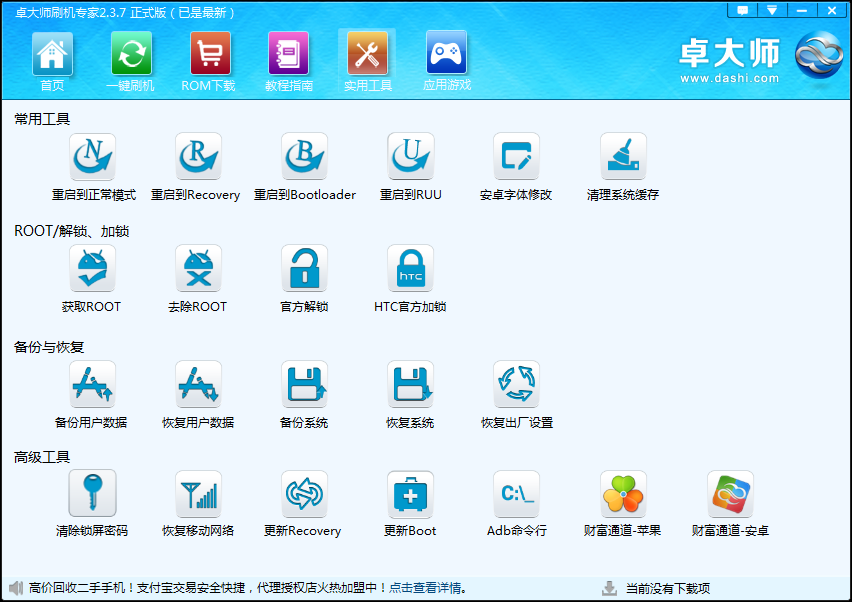Expand the title bar dropdown menu arrow

point(772,10)
